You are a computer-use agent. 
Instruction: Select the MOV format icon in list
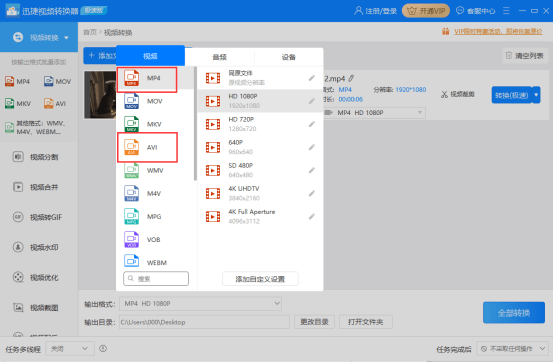[x=131, y=101]
